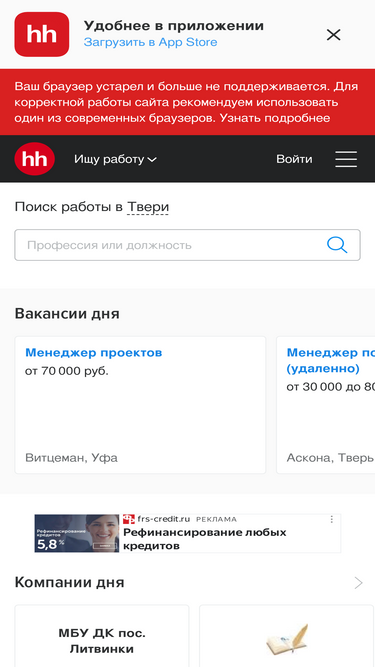Image resolution: width=375 pixels, height=667 pixels.
Task: Click the Компании дня heading
Action: 69,582
